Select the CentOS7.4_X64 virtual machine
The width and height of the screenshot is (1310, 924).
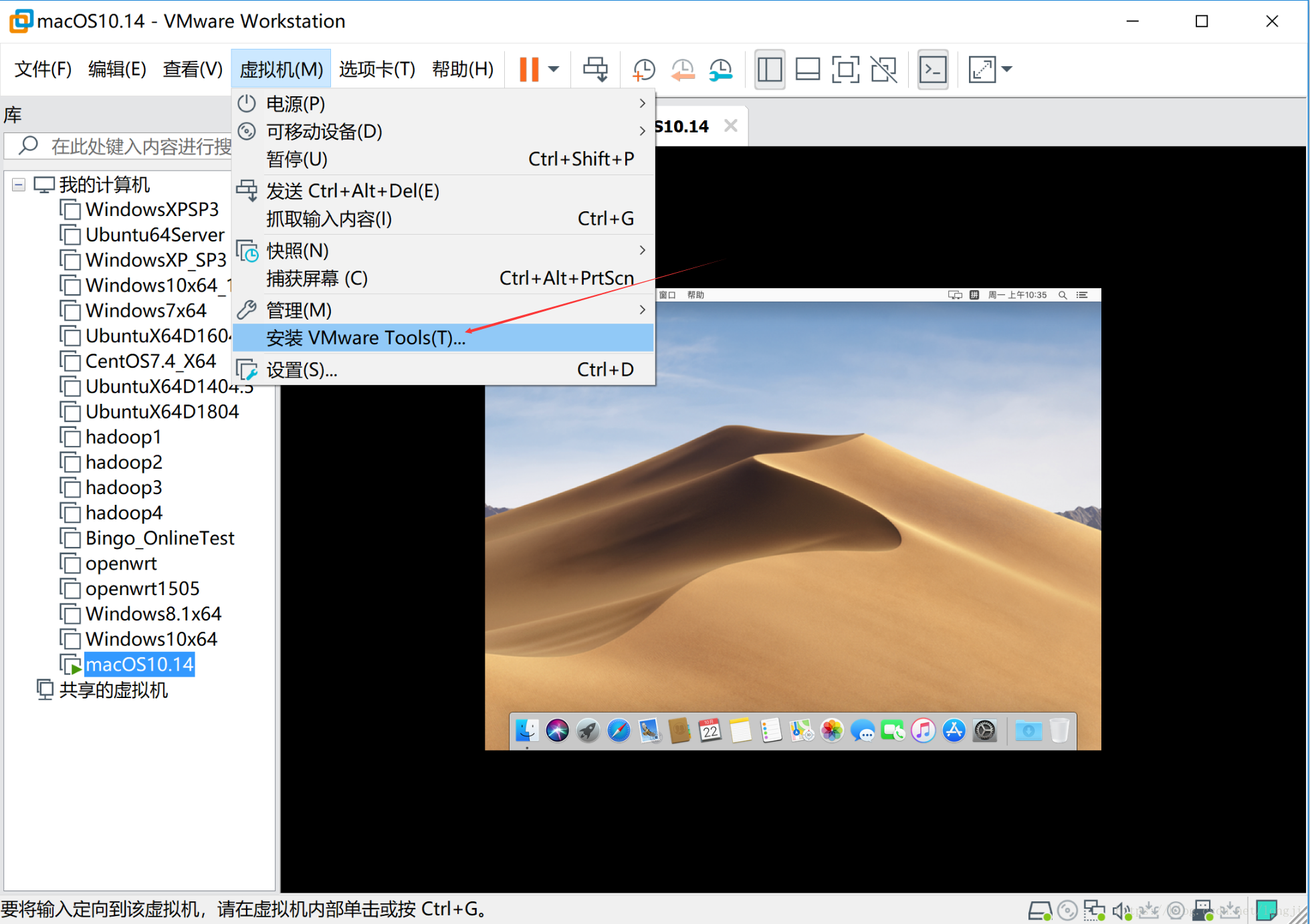pyautogui.click(x=151, y=361)
